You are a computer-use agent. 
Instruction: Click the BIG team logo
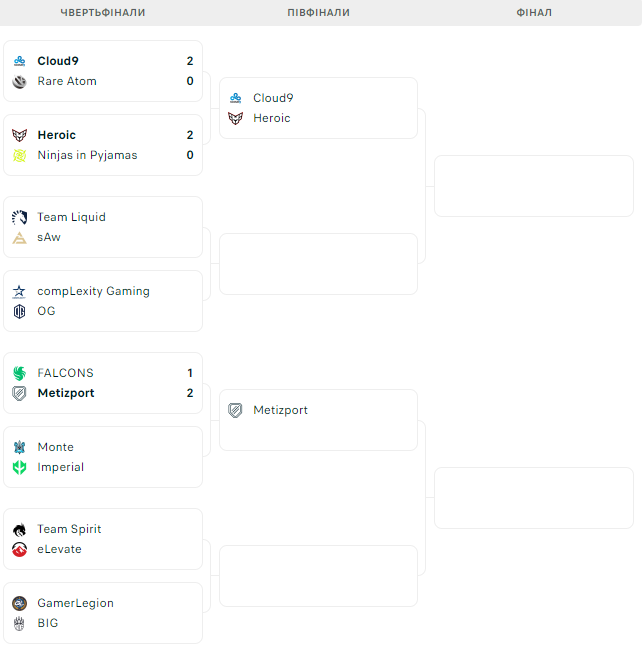click(x=19, y=623)
